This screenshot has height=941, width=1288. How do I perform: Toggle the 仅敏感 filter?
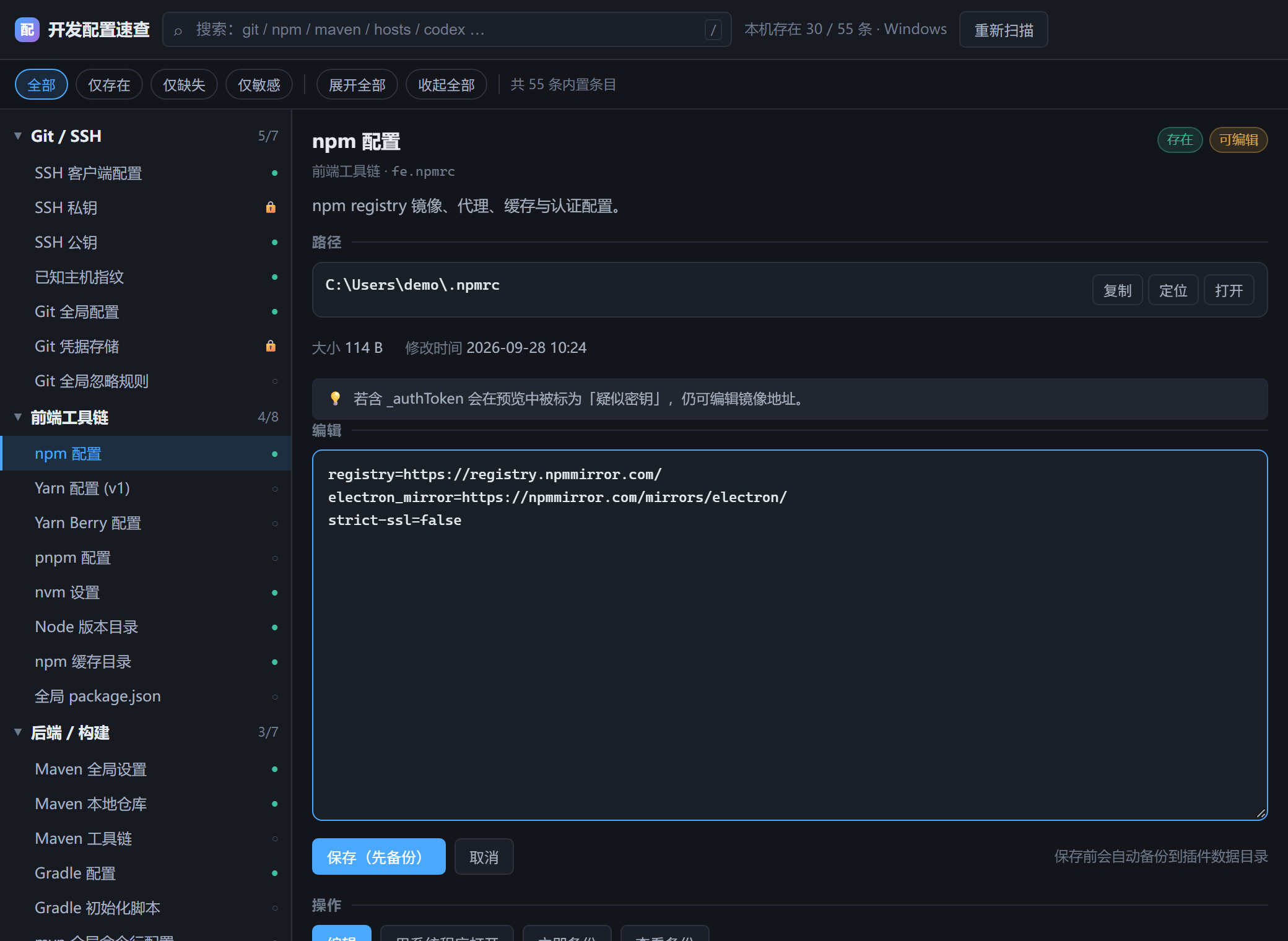pyautogui.click(x=259, y=85)
